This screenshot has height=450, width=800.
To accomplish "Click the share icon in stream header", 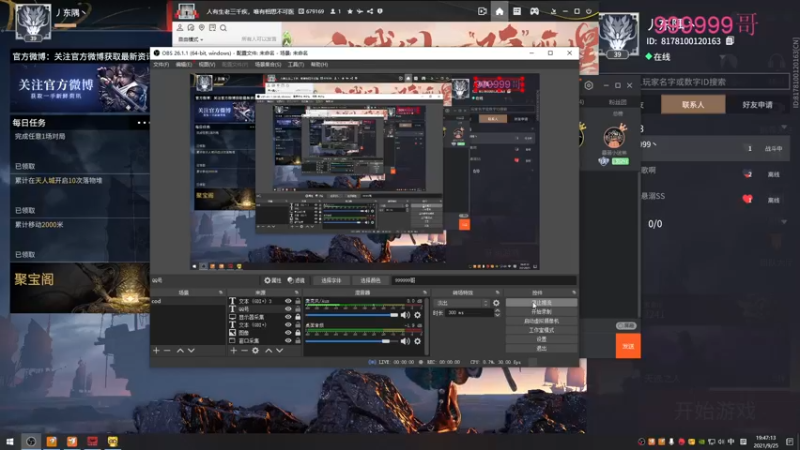I will (370, 11).
